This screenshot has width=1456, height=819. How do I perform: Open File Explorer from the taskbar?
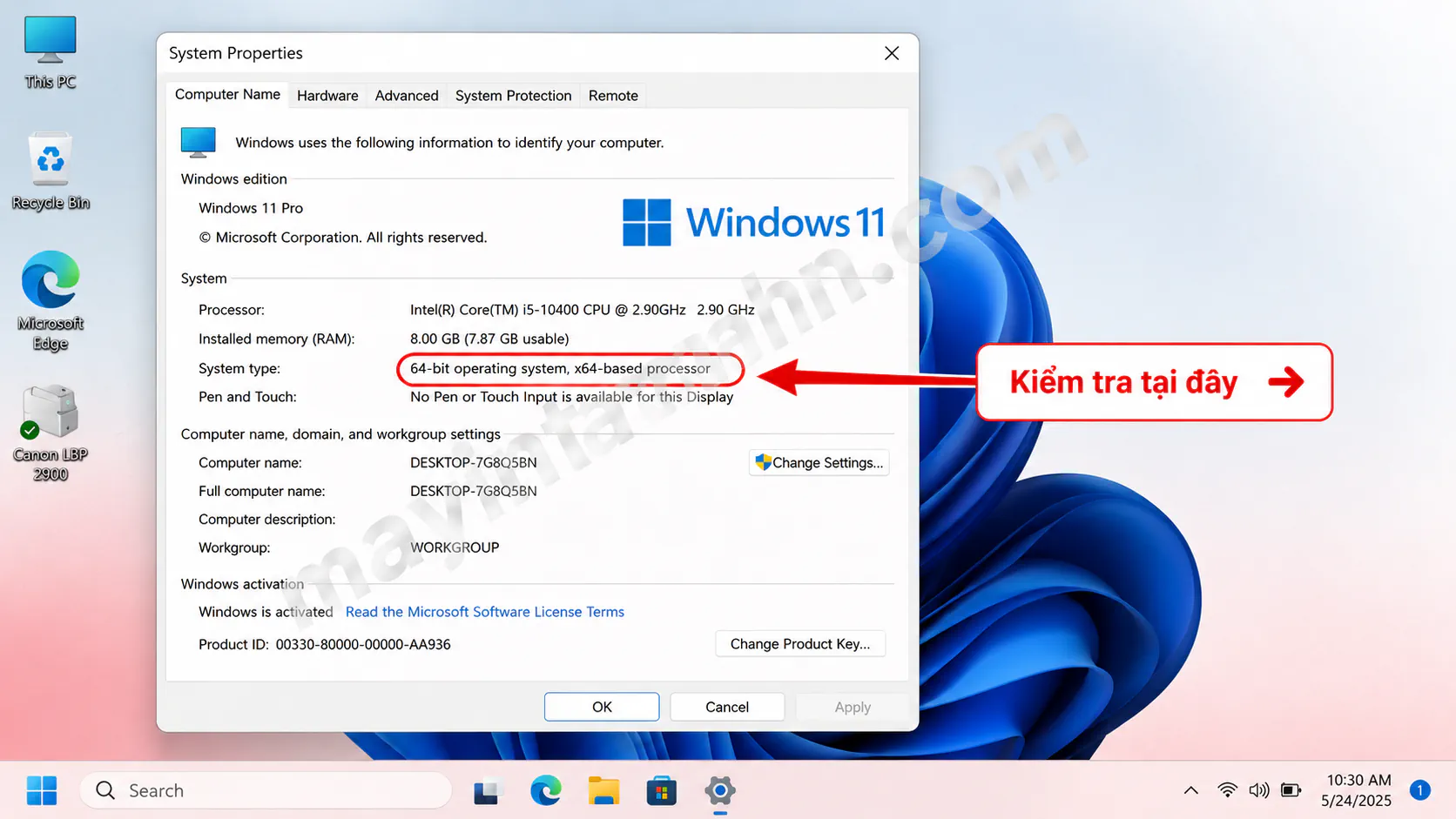coord(603,790)
